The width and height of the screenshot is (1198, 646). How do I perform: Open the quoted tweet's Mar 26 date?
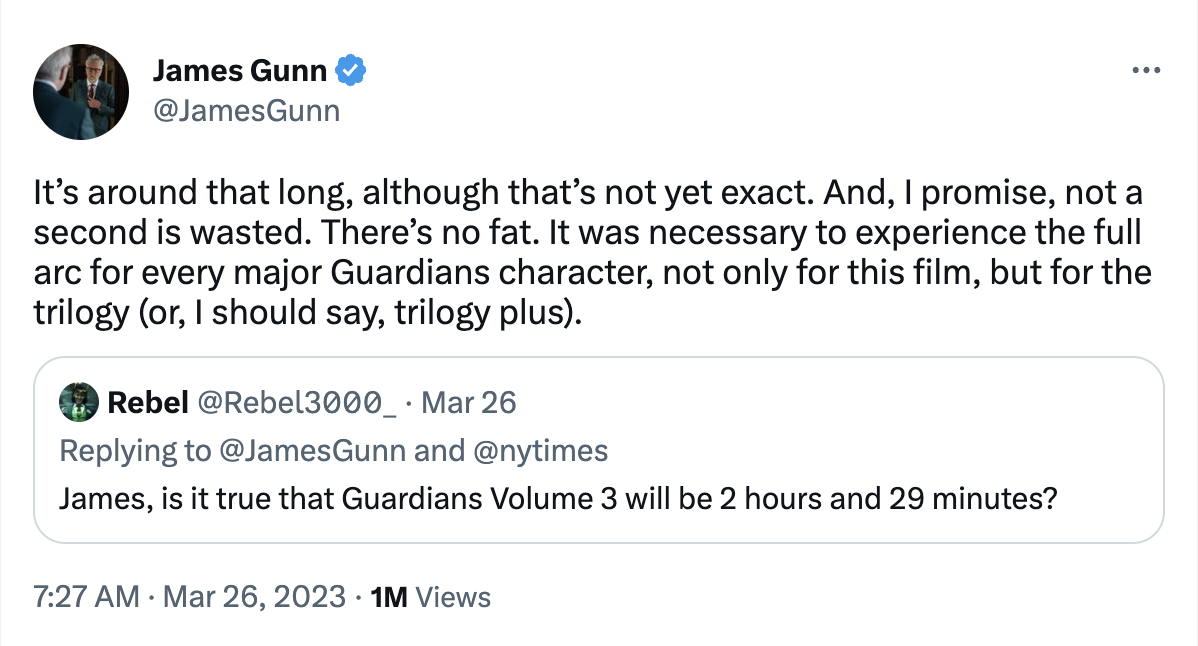click(469, 403)
